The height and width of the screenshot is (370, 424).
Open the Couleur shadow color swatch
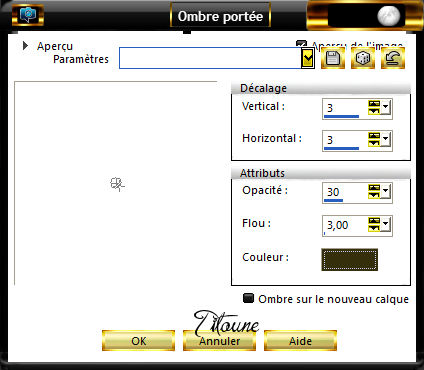349,259
